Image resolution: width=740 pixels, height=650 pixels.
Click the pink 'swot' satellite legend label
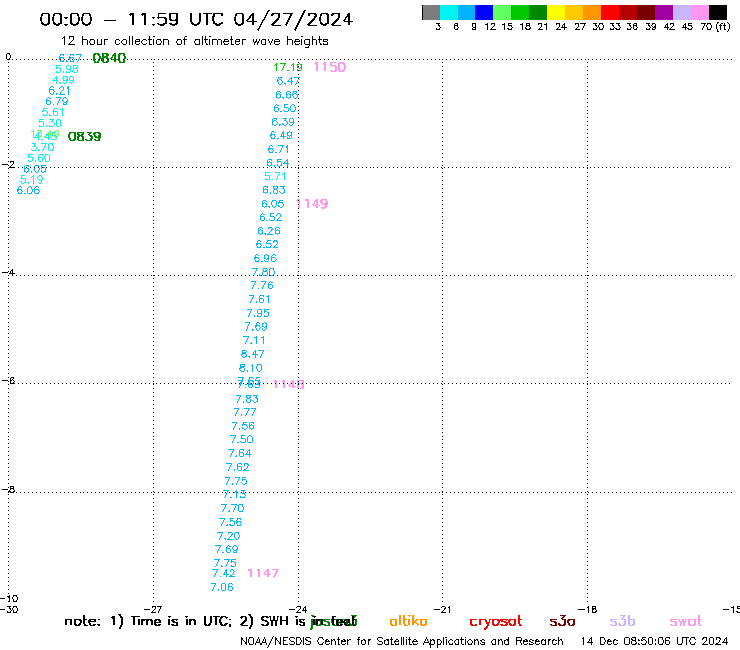click(686, 621)
